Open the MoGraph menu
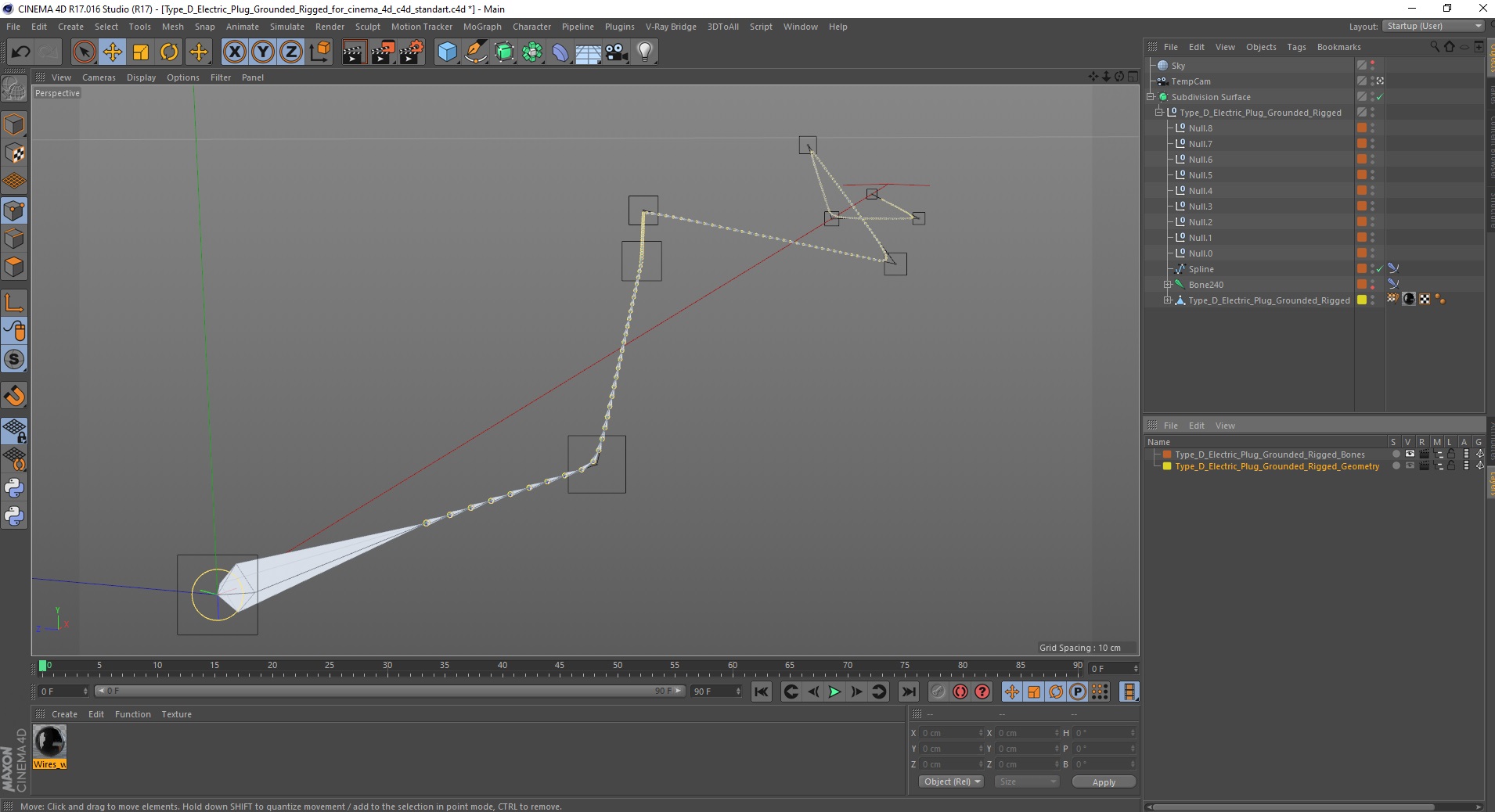The width and height of the screenshot is (1495, 812). [482, 27]
